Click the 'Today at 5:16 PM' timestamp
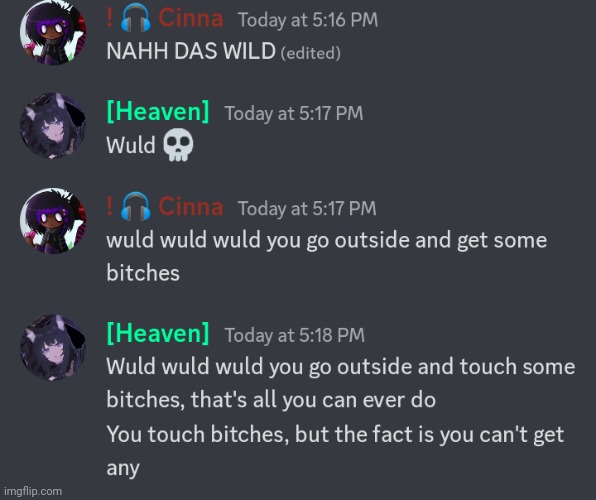 tap(308, 20)
